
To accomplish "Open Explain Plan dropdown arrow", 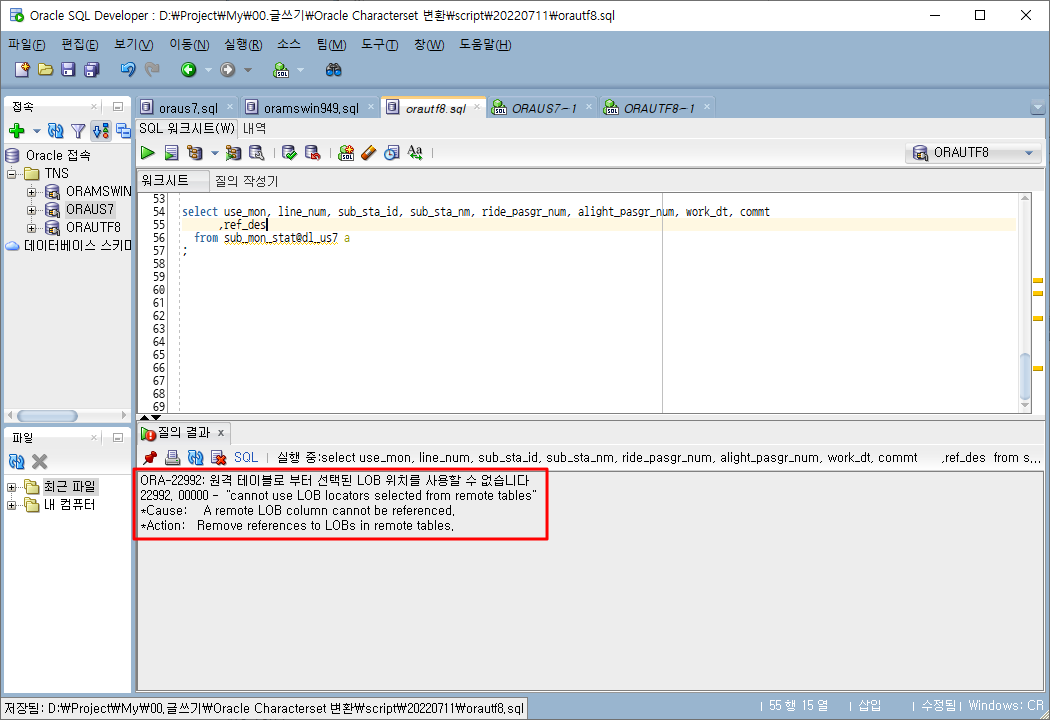I will click(214, 153).
